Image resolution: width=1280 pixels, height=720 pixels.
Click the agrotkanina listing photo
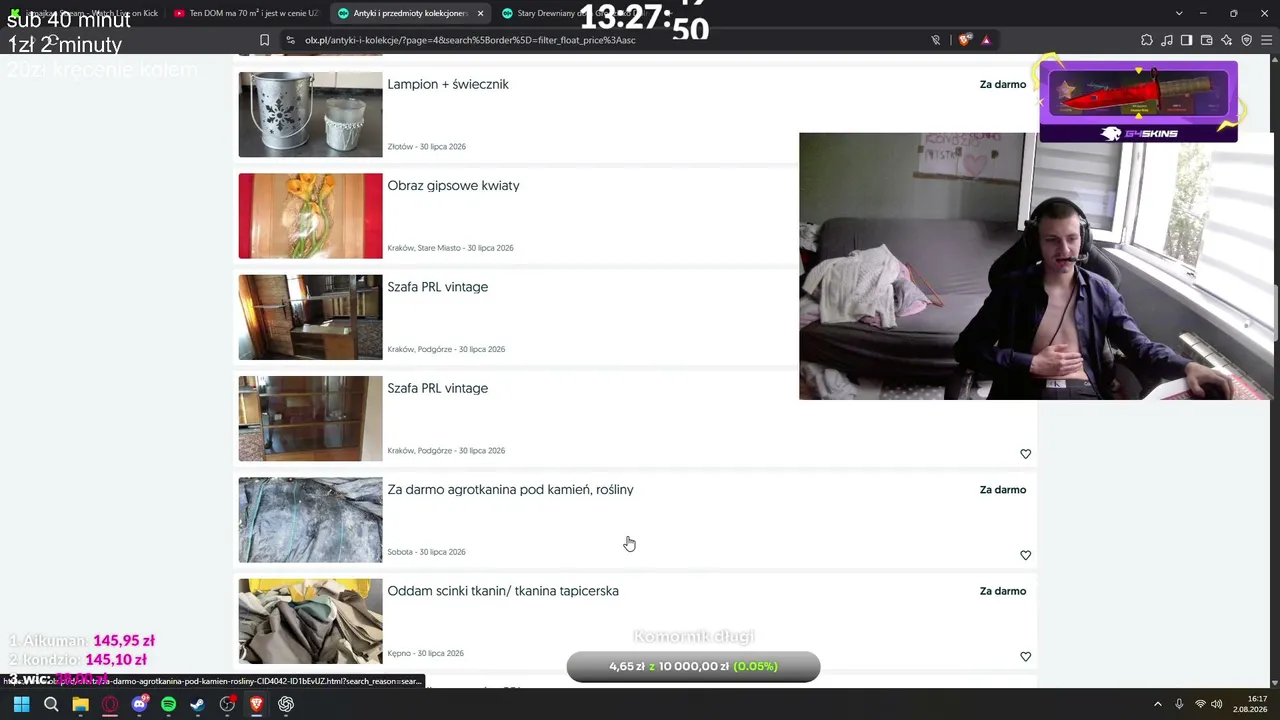(310, 520)
